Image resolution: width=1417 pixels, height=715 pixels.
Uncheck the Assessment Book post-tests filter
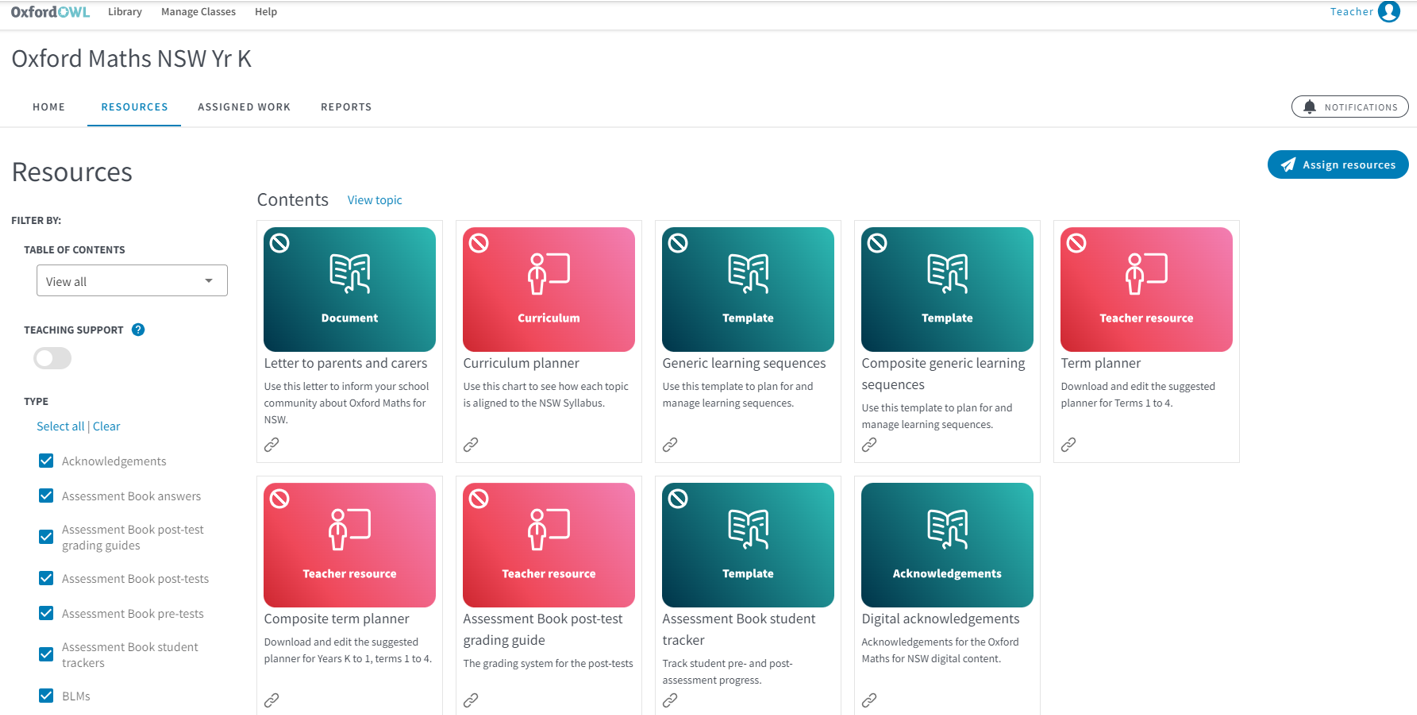point(46,578)
